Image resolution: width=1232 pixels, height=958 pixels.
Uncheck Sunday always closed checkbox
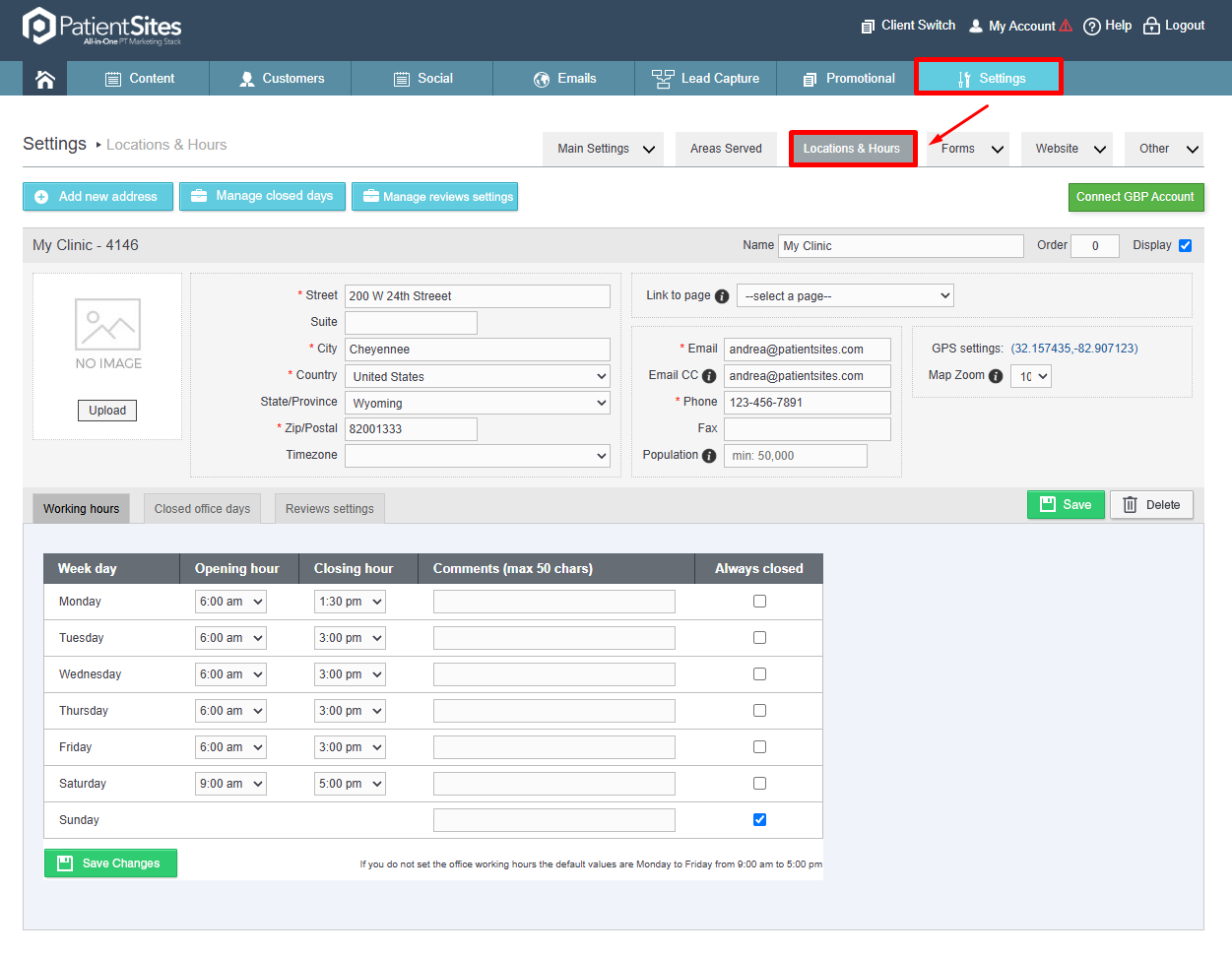coord(759,820)
